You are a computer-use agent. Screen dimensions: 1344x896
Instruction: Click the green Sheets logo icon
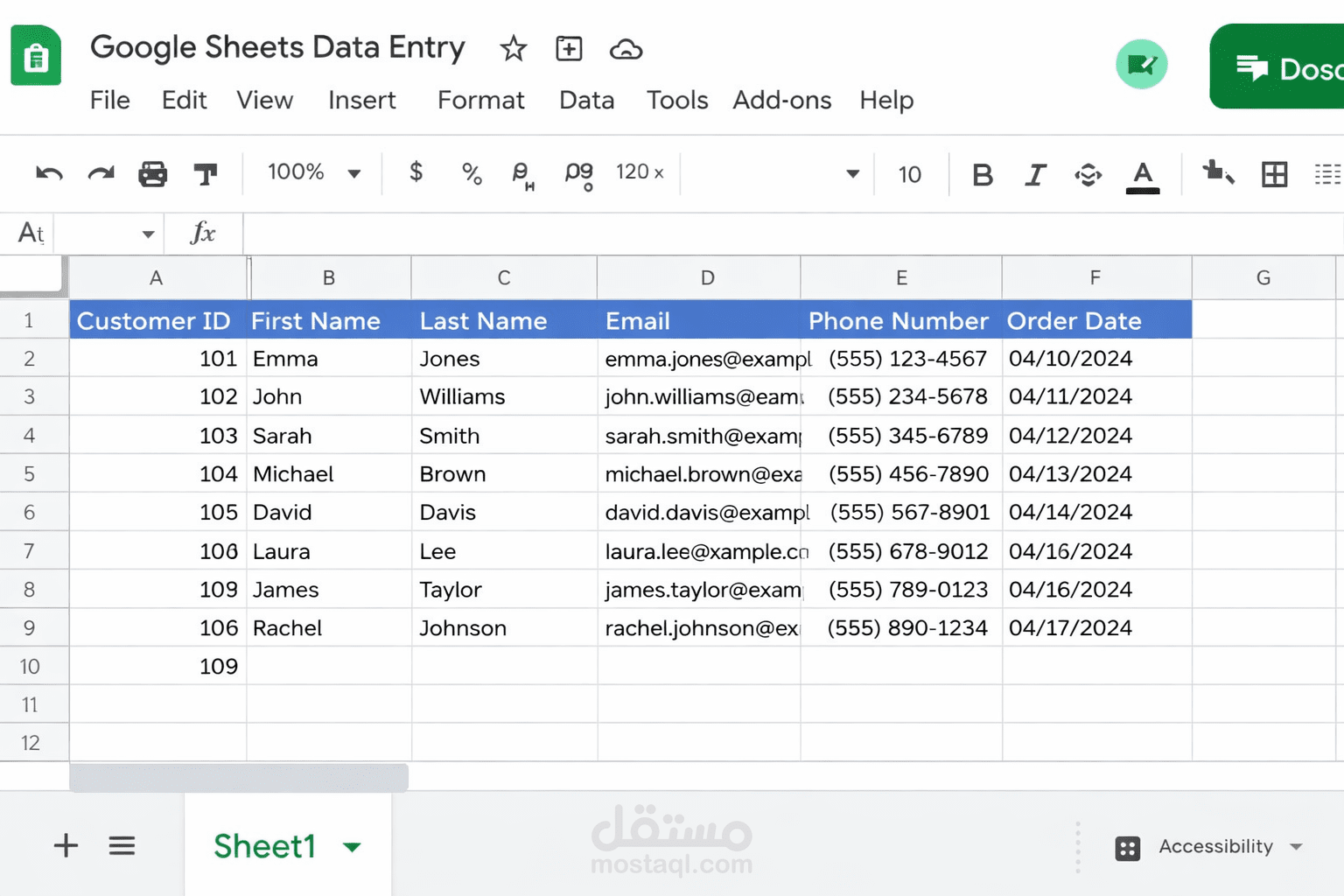click(x=36, y=56)
